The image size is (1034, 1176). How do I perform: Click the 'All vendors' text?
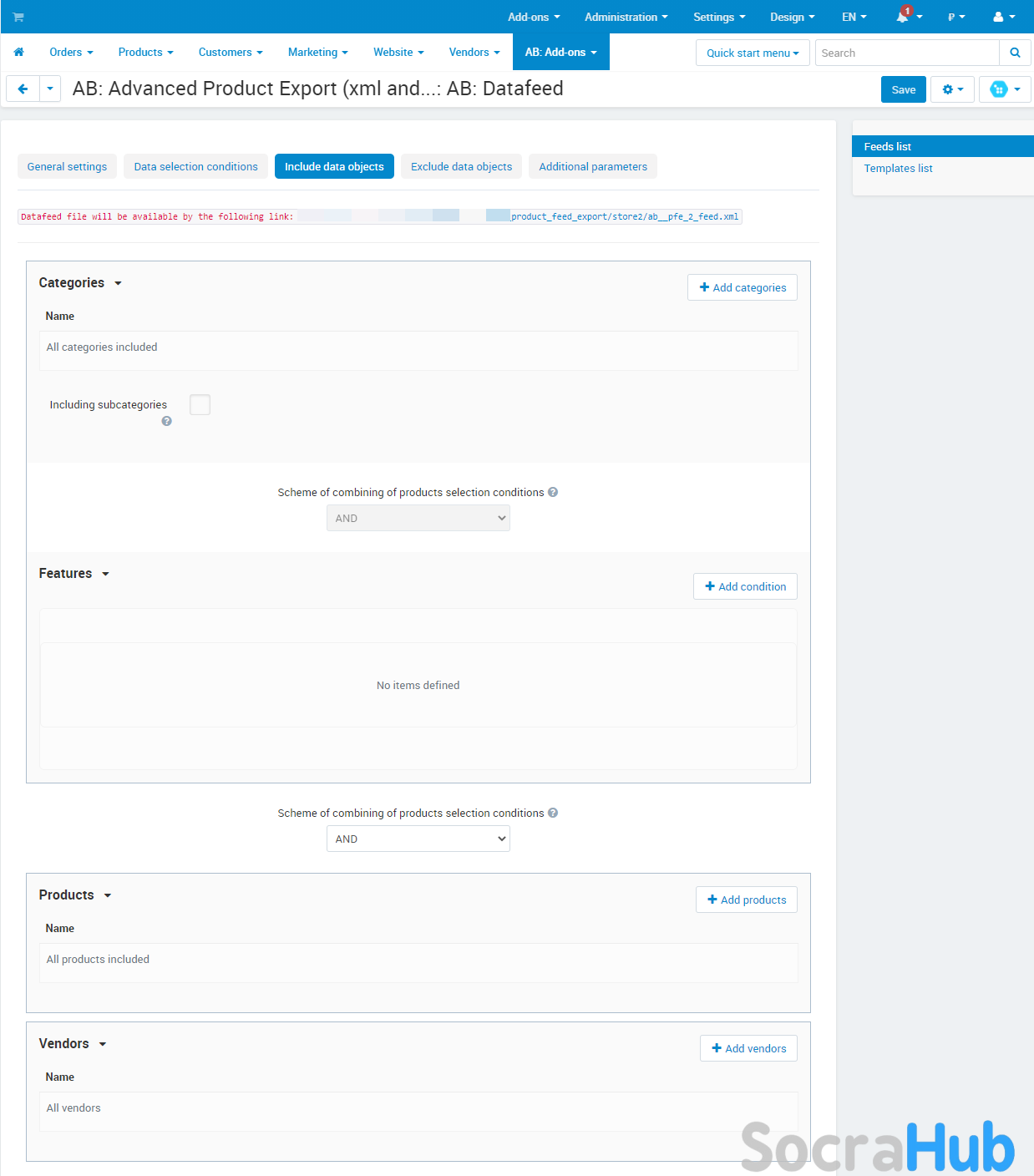(73, 1108)
